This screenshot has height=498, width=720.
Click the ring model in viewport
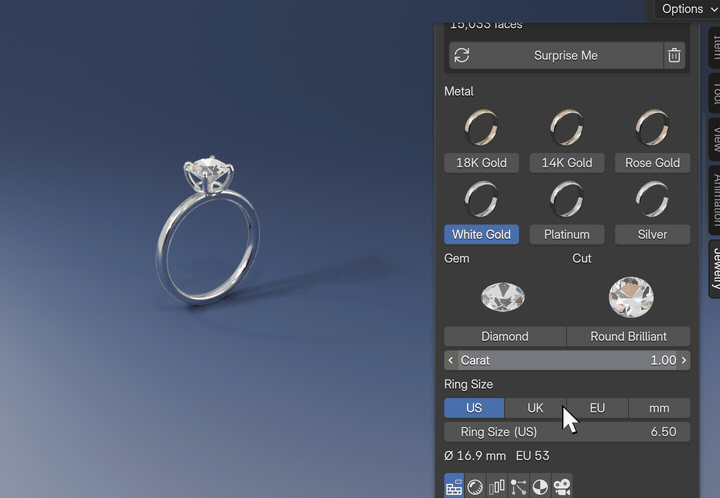pyautogui.click(x=208, y=231)
